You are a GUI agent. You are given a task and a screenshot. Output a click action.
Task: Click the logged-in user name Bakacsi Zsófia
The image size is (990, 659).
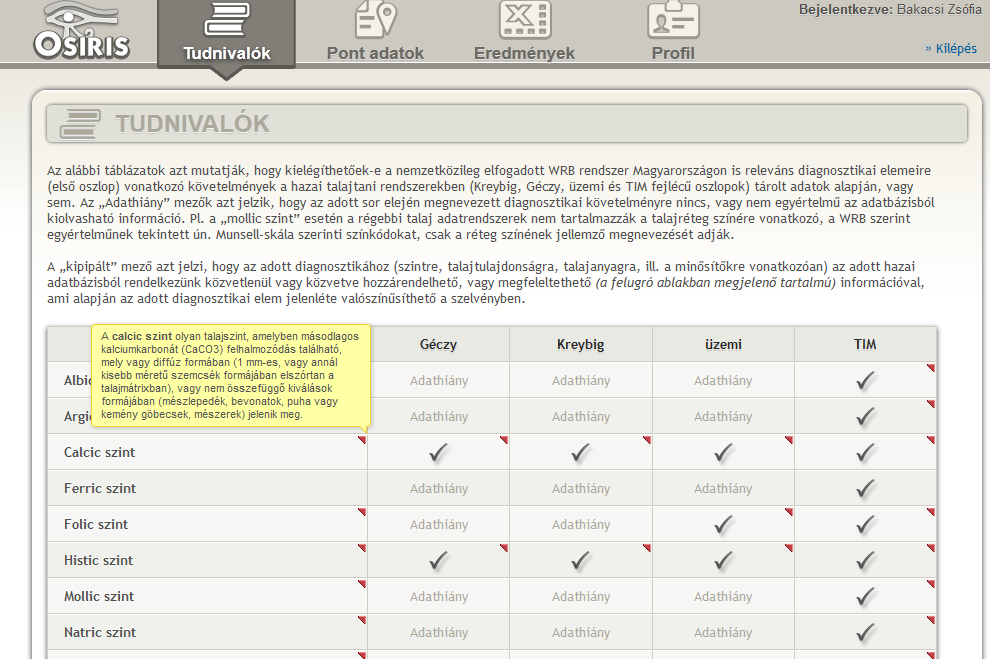point(939,9)
